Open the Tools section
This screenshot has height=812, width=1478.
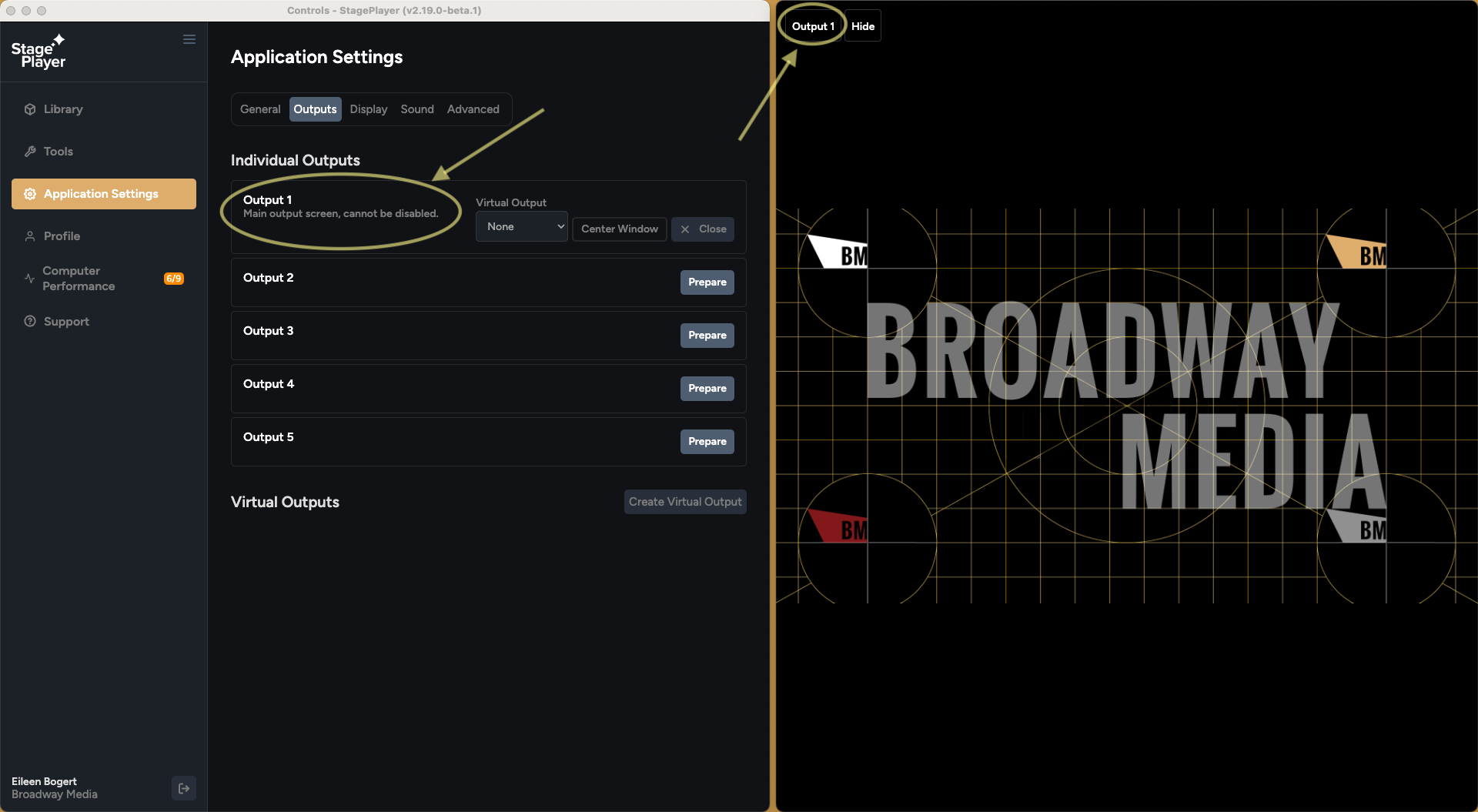[x=104, y=152]
